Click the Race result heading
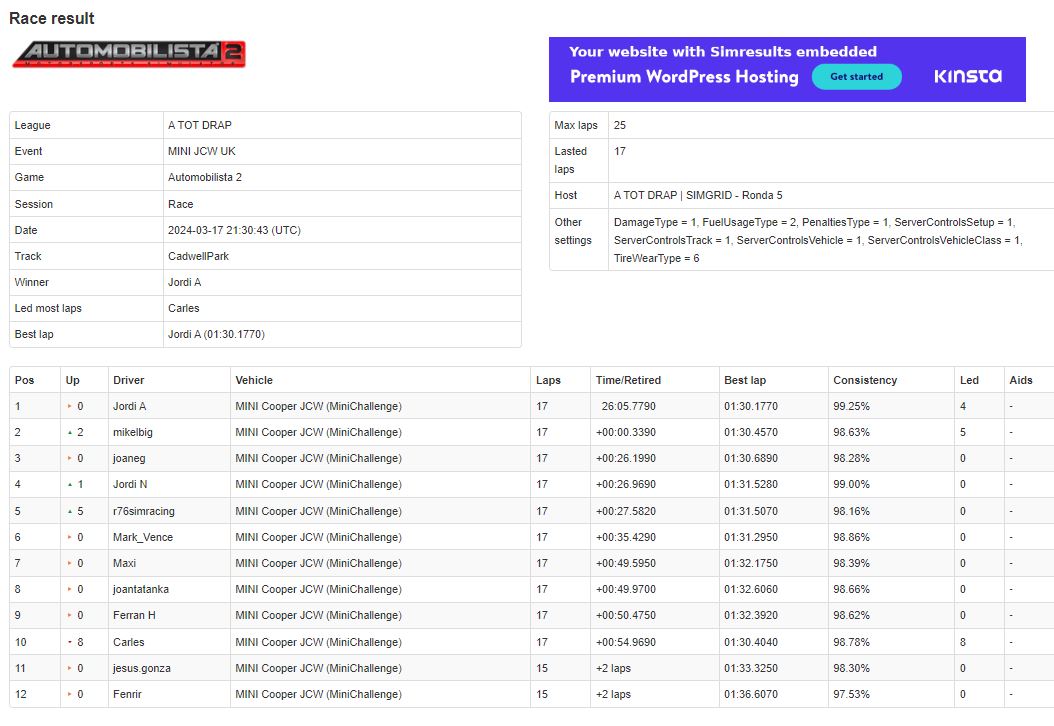1054x726 pixels. pyautogui.click(x=52, y=18)
